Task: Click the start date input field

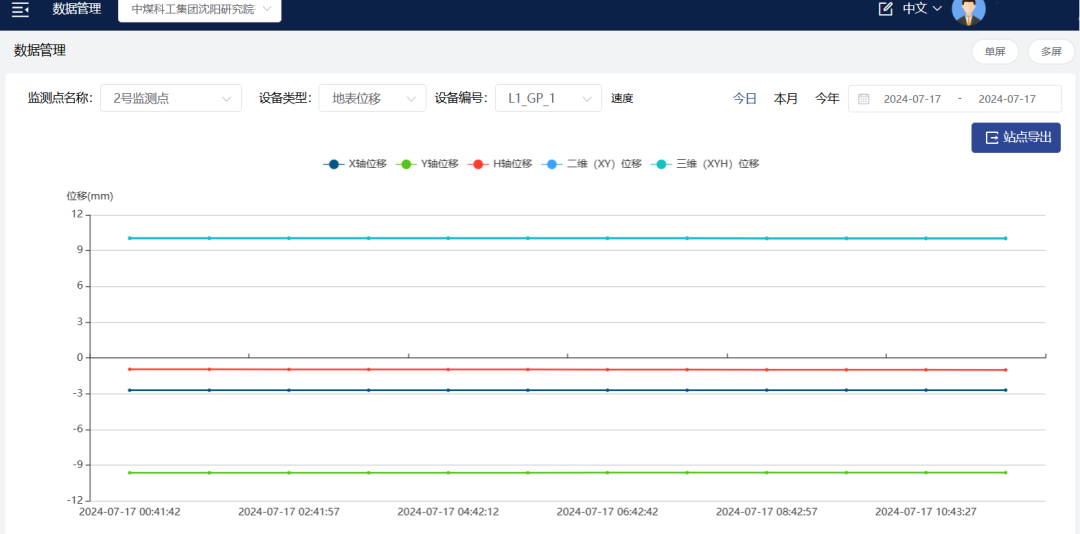Action: (912, 99)
